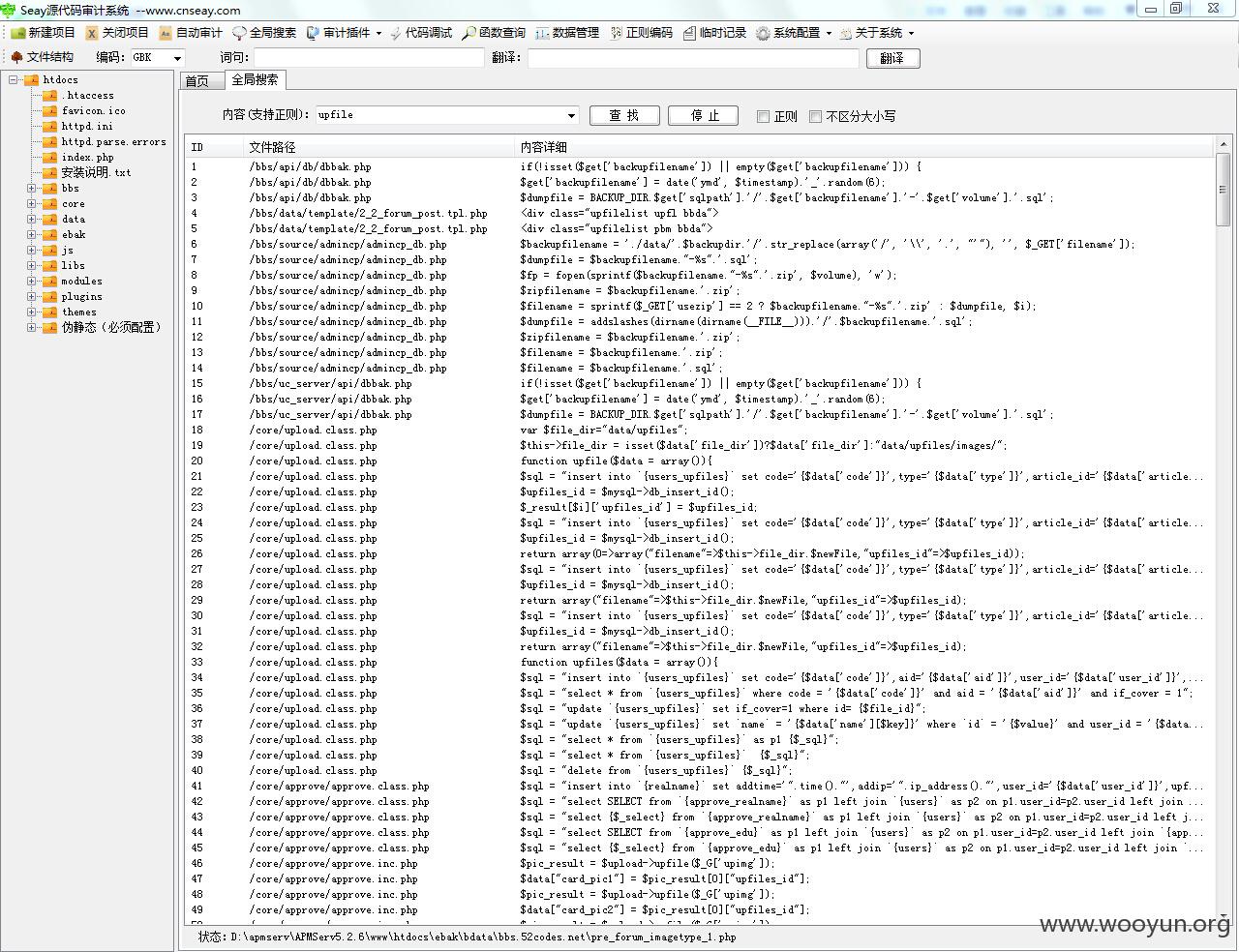Expand the plugins folder node

31,297
